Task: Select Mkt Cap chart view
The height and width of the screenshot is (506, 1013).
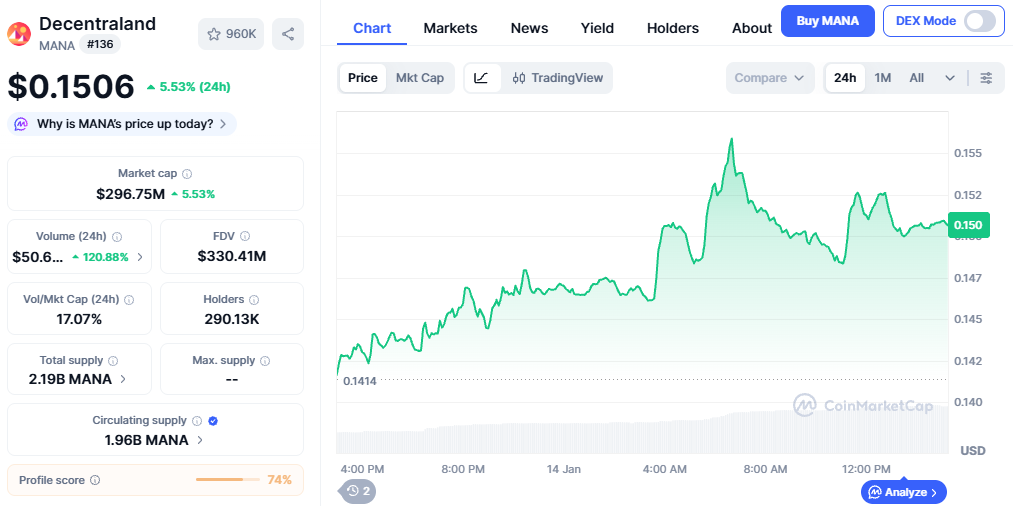Action: (x=420, y=78)
